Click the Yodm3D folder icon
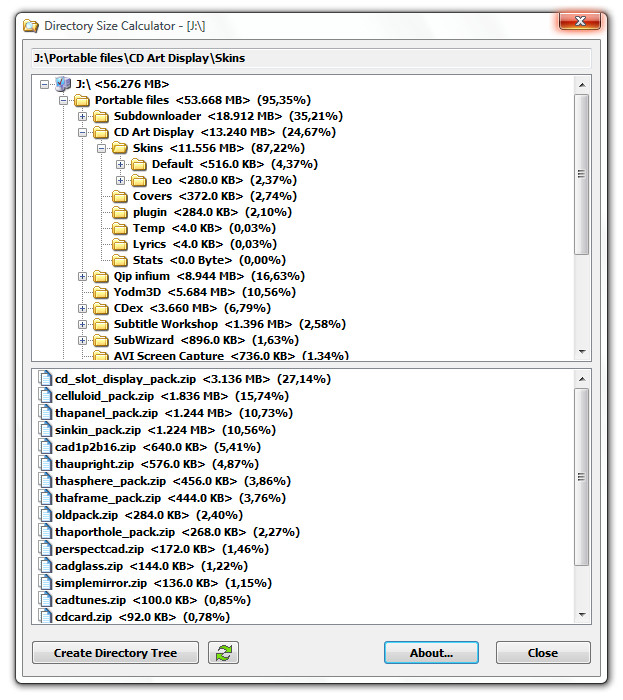 pos(101,292)
